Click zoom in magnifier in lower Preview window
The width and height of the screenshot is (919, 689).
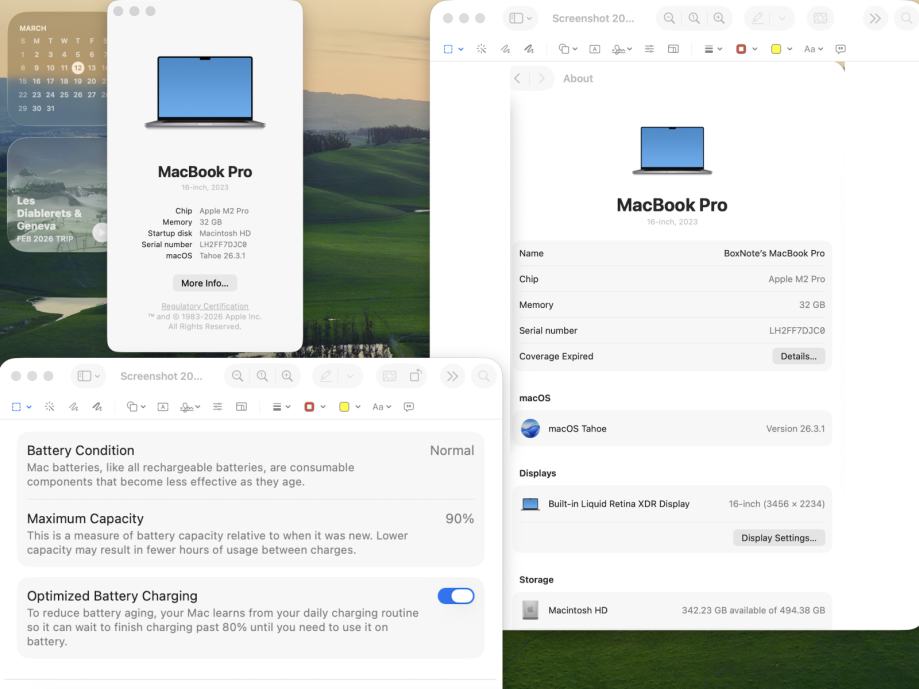click(287, 376)
